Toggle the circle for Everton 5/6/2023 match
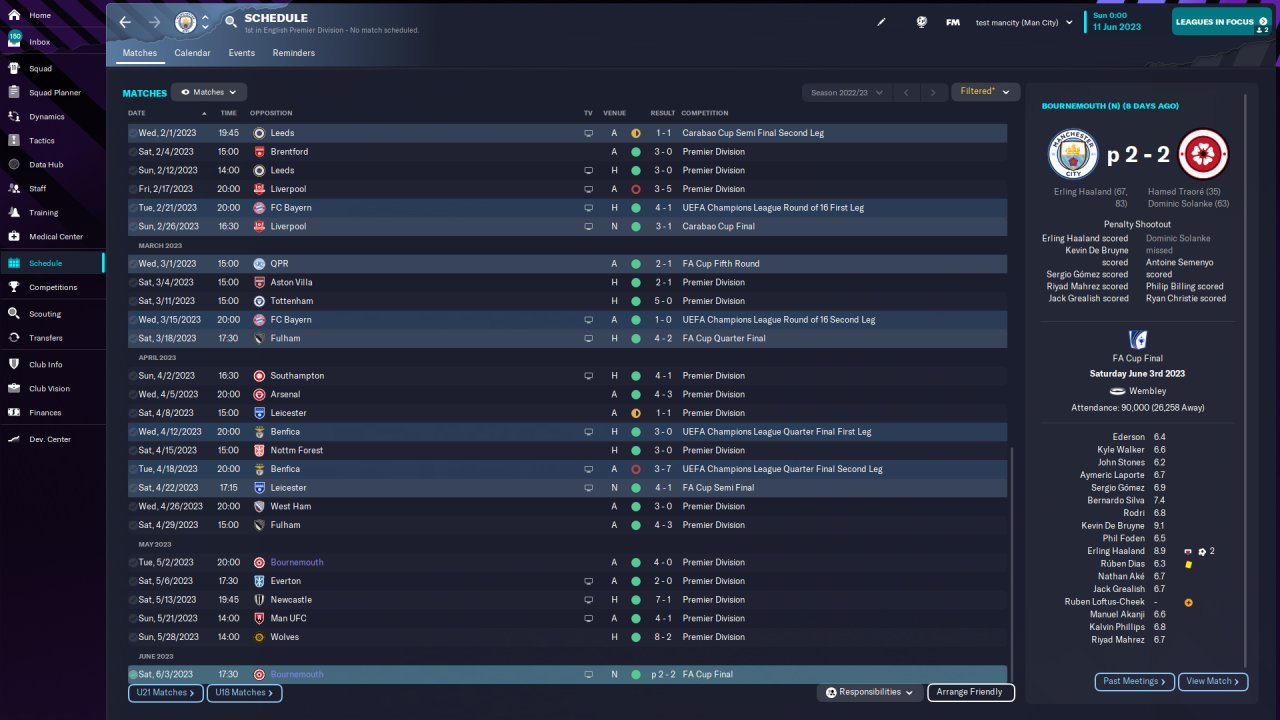1280x720 pixels. tap(134, 581)
